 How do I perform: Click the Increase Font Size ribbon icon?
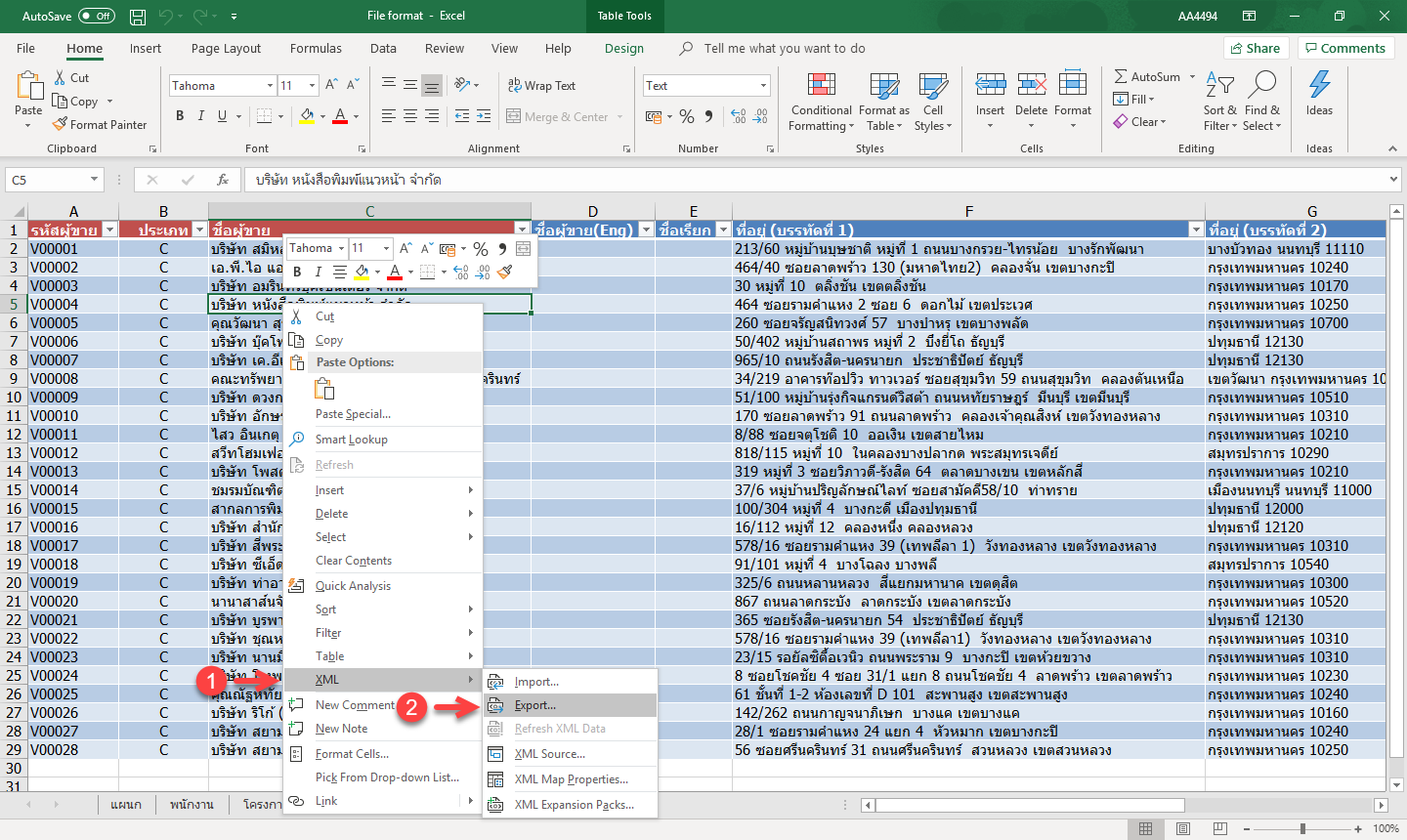coord(332,85)
